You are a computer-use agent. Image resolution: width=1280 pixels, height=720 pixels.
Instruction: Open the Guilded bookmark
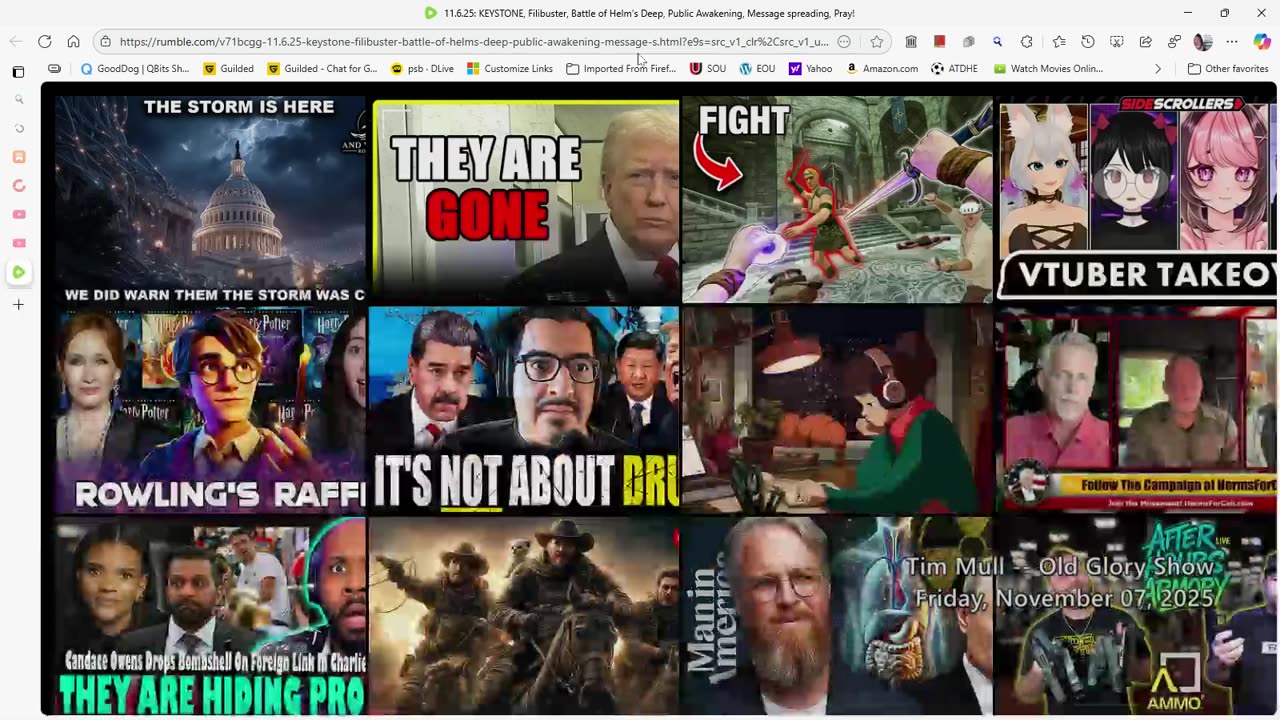pos(228,69)
